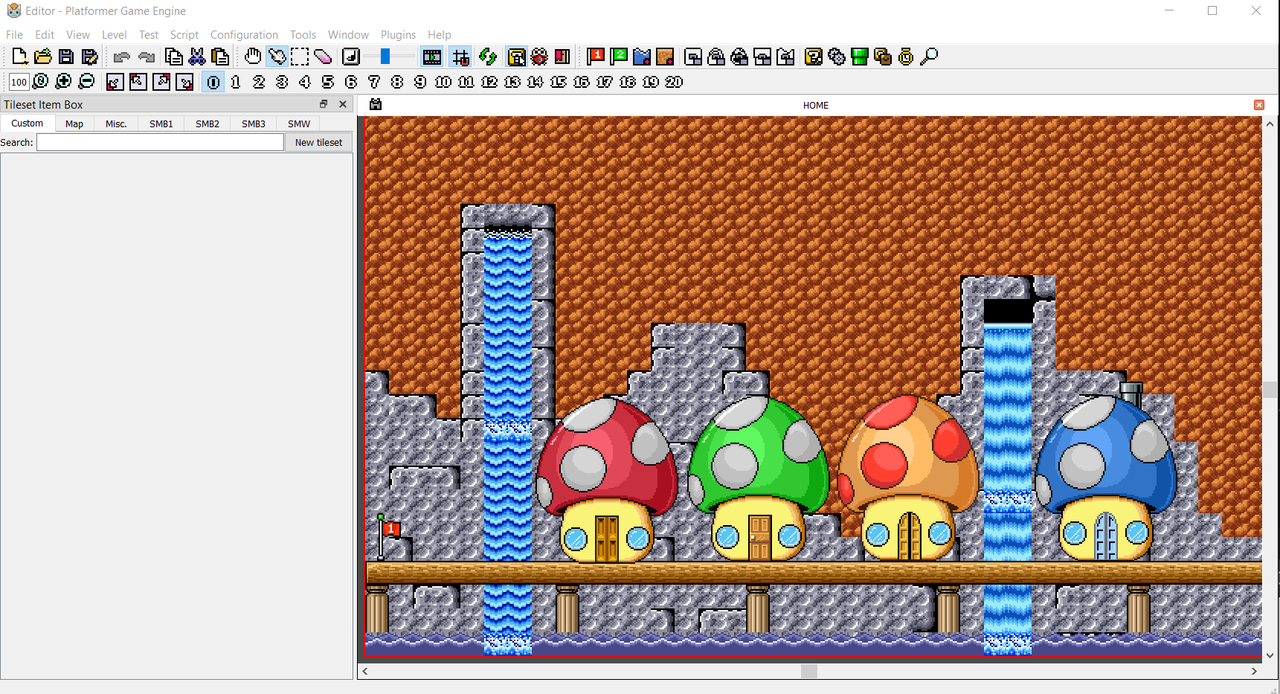The height and width of the screenshot is (694, 1280).
Task: Click the right arrow of horizontal scrollbar
Action: [x=1255, y=671]
